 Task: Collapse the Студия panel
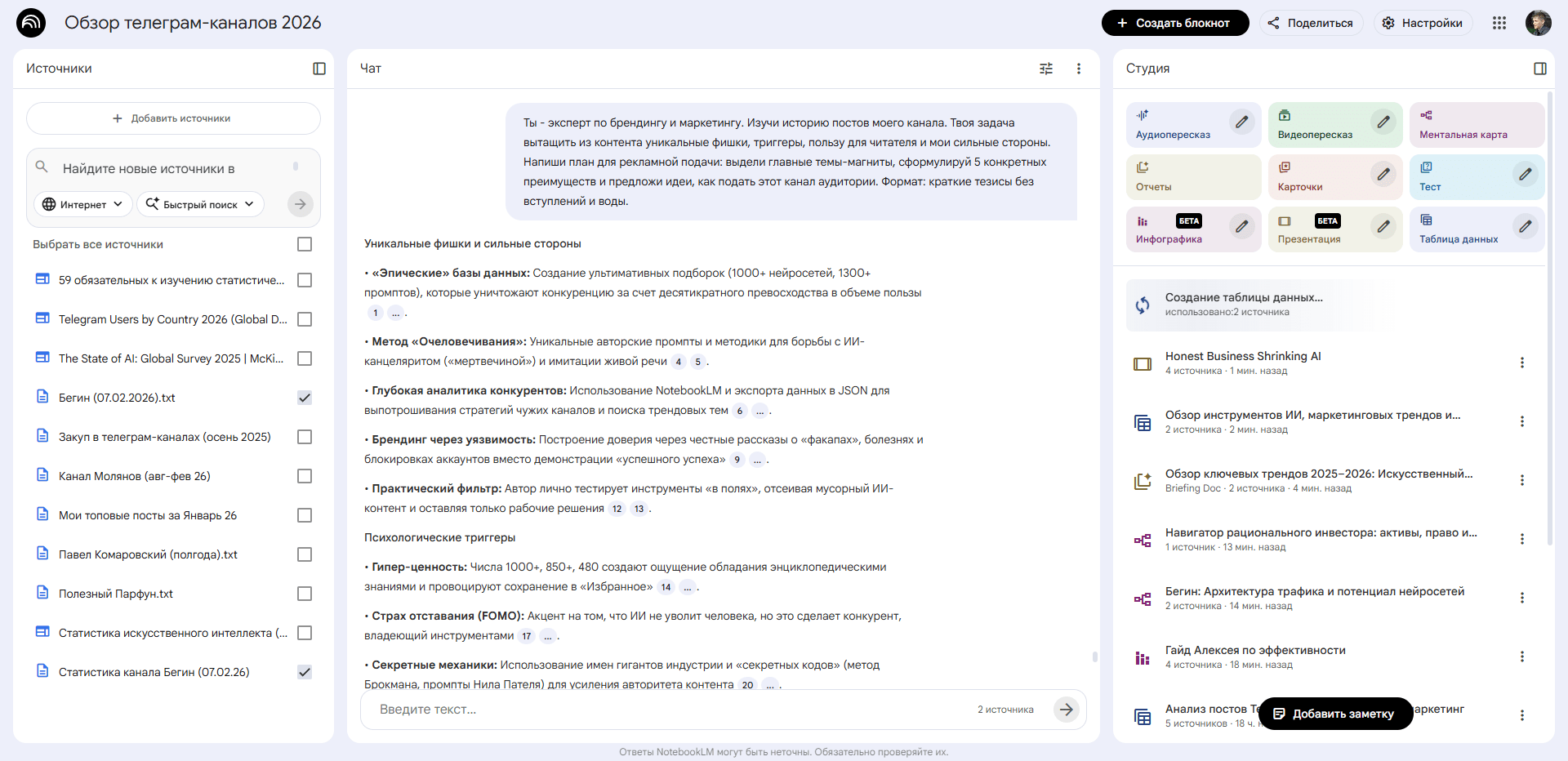[x=1540, y=69]
